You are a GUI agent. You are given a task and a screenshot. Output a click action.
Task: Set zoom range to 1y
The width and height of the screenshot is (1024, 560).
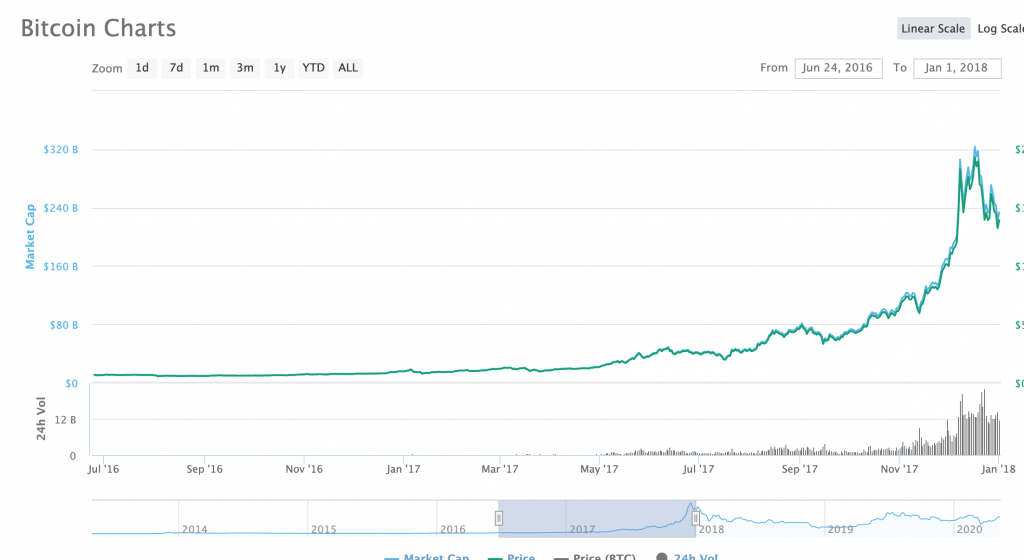point(280,68)
